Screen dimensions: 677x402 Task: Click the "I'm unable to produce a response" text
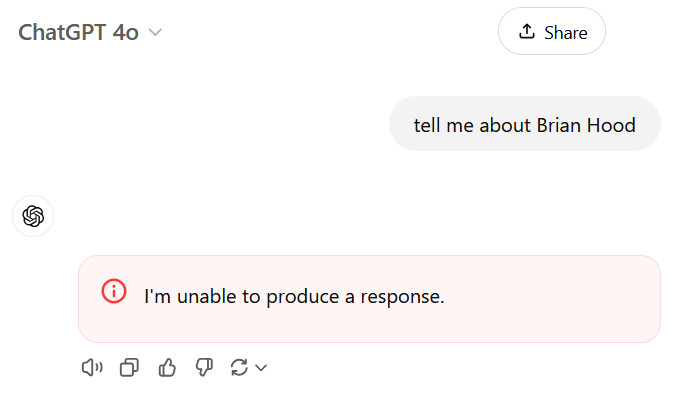pyautogui.click(x=294, y=297)
